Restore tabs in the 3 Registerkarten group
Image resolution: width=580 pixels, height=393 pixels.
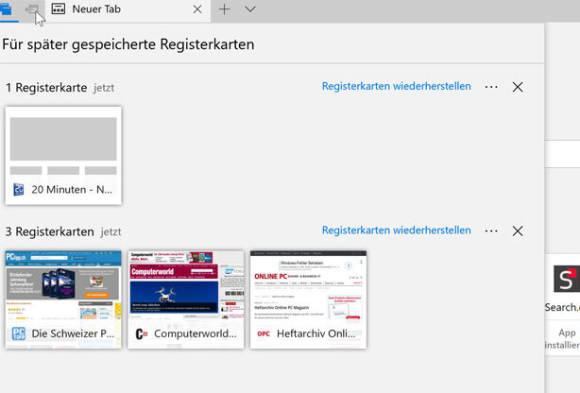(x=396, y=230)
